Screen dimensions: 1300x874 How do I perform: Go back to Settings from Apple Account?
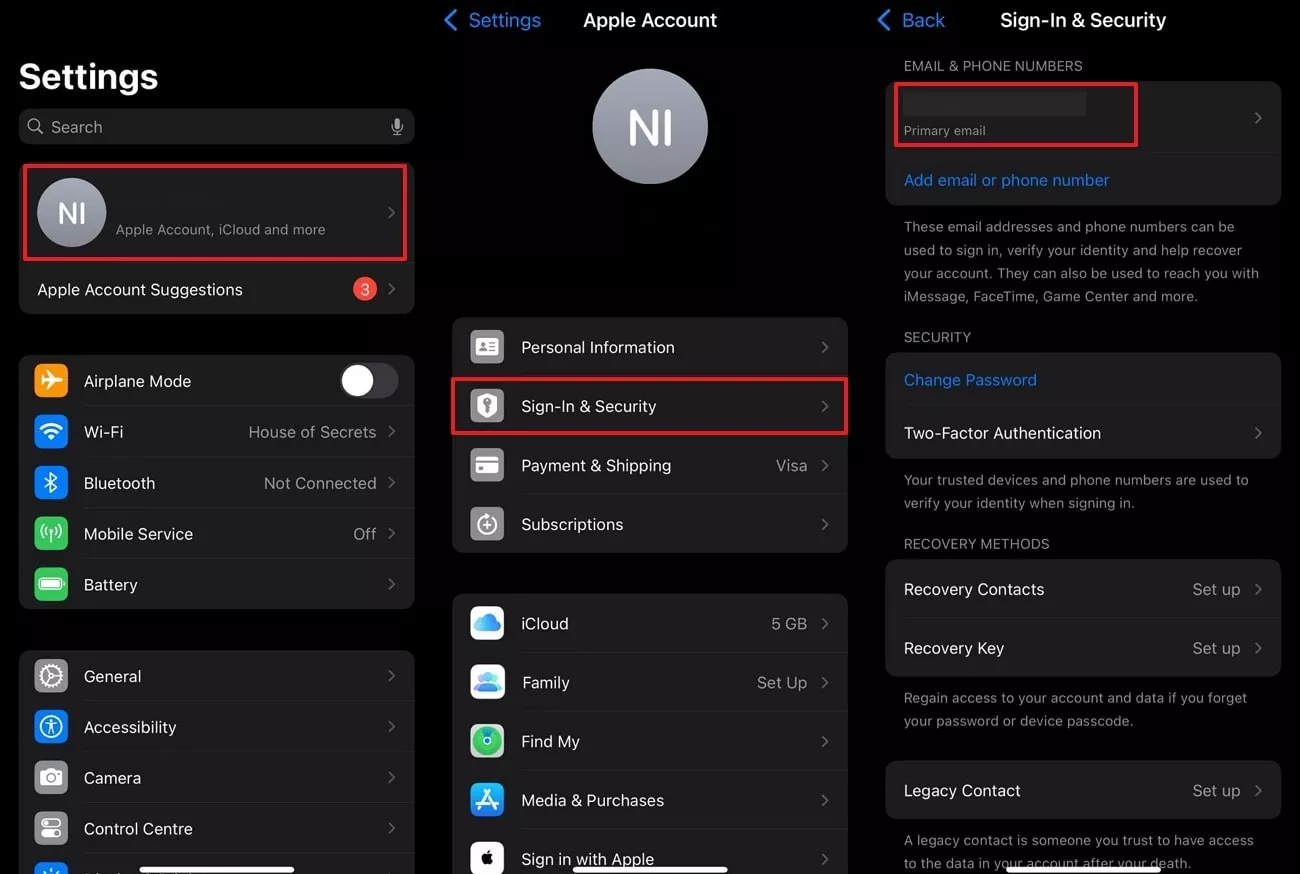tap(492, 20)
